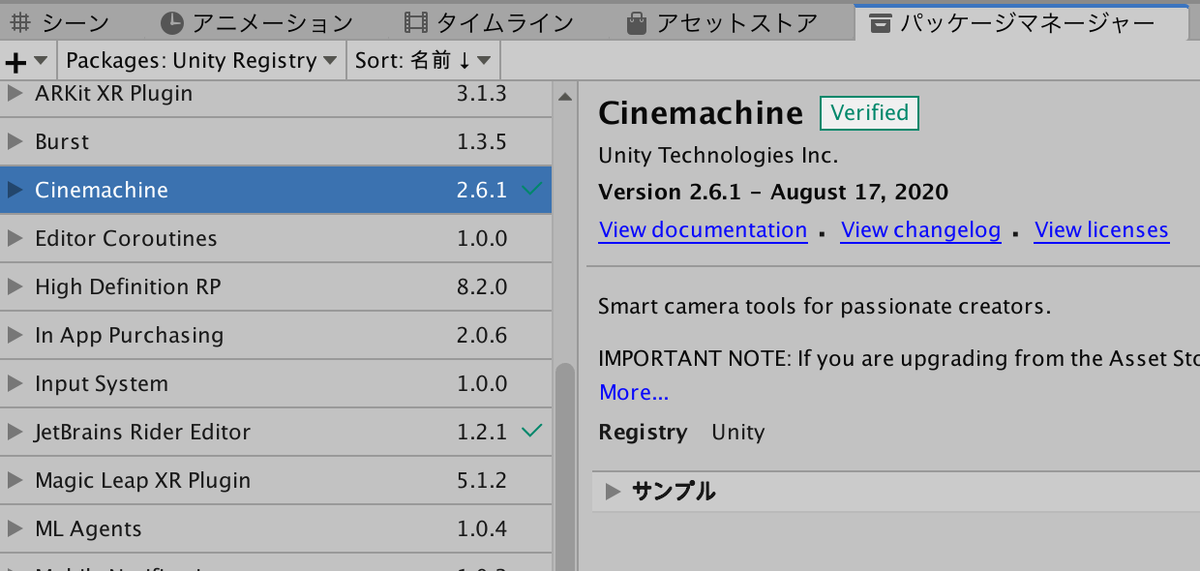Click version 5.1.2 of Magic Leap XR Plugin
The height and width of the screenshot is (571, 1200).
click(482, 480)
